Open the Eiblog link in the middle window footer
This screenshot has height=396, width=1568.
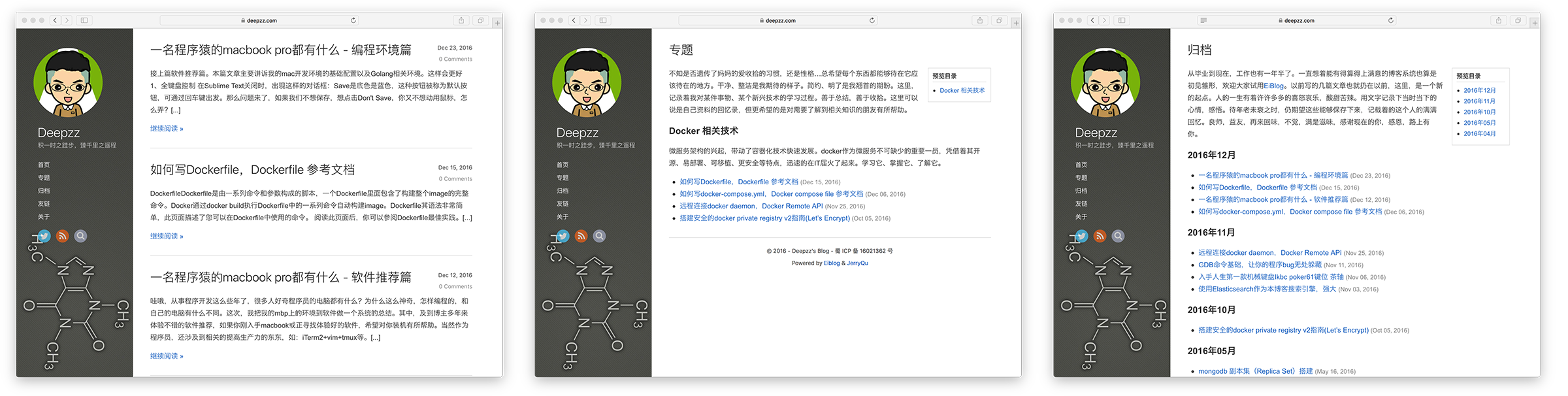pos(831,263)
